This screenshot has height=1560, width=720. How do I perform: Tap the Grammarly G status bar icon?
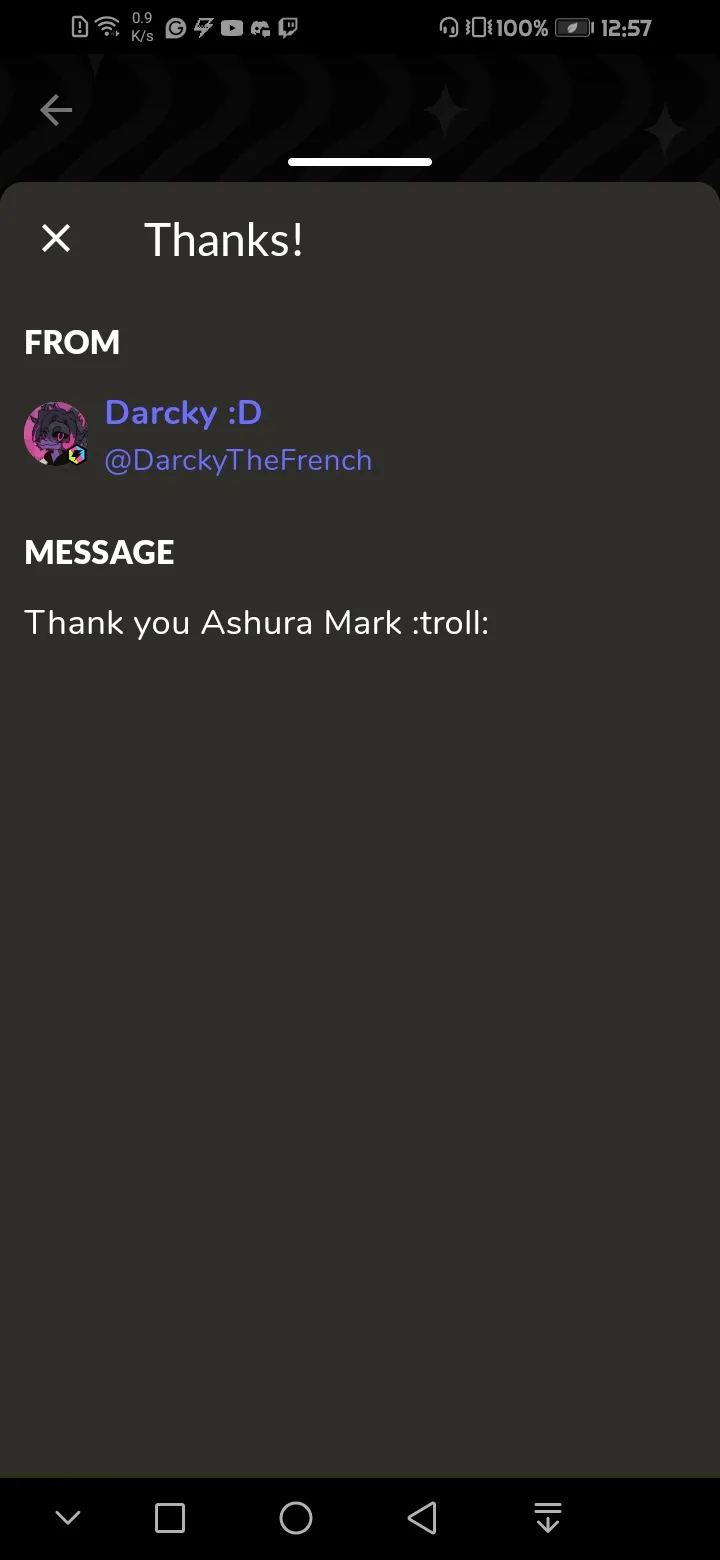(x=176, y=28)
